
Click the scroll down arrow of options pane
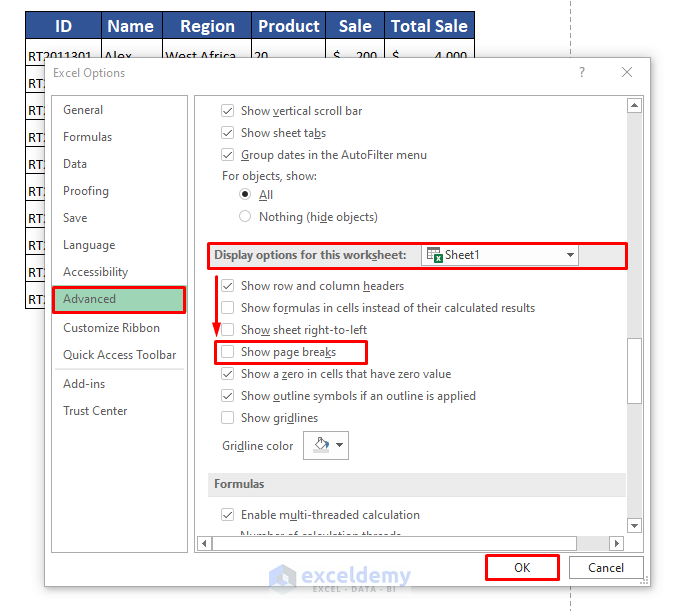point(634,525)
